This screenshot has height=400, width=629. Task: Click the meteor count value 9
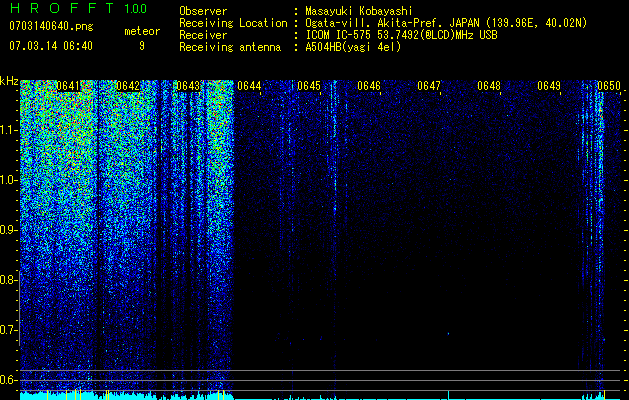click(142, 46)
